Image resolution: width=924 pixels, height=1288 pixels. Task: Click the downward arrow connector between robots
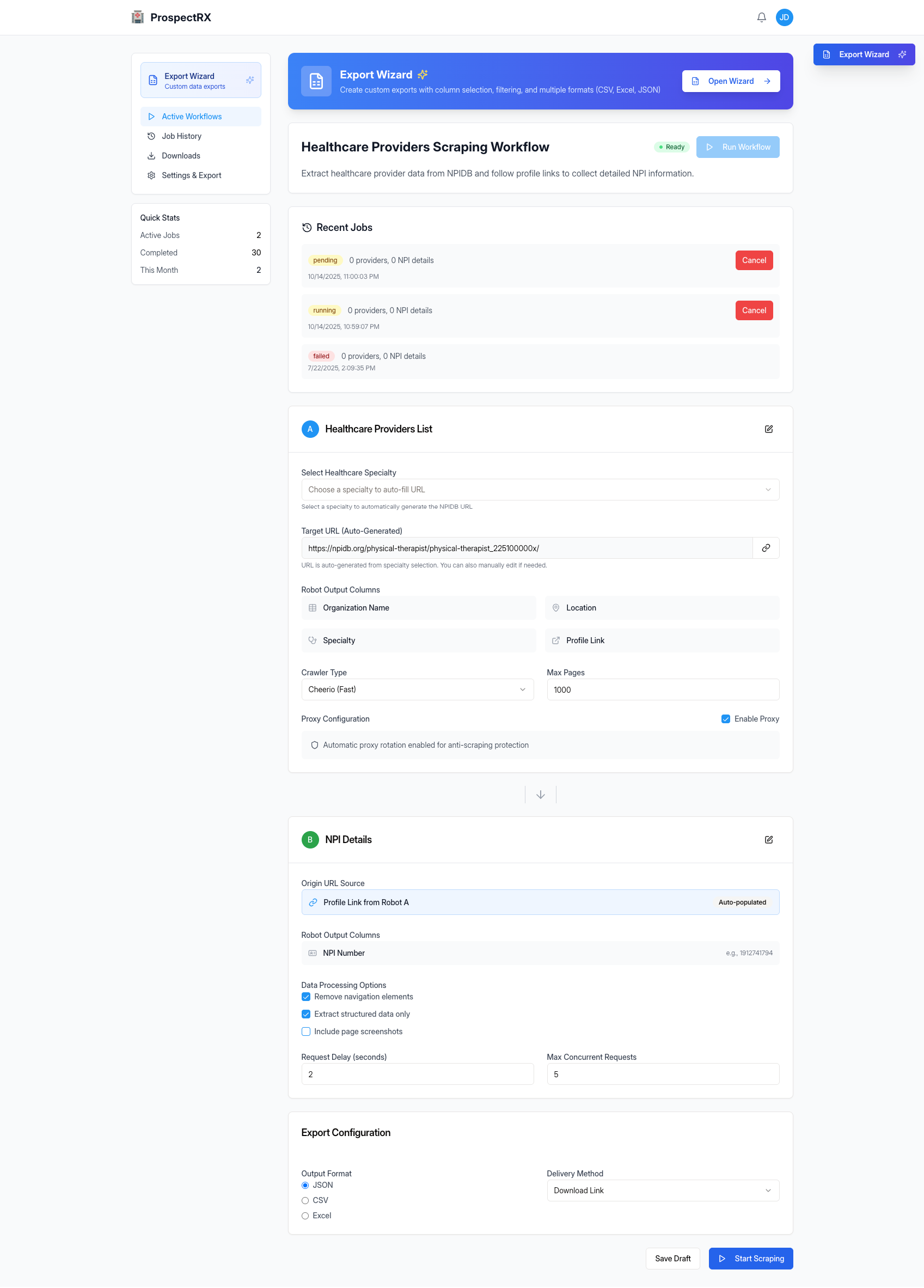[540, 794]
